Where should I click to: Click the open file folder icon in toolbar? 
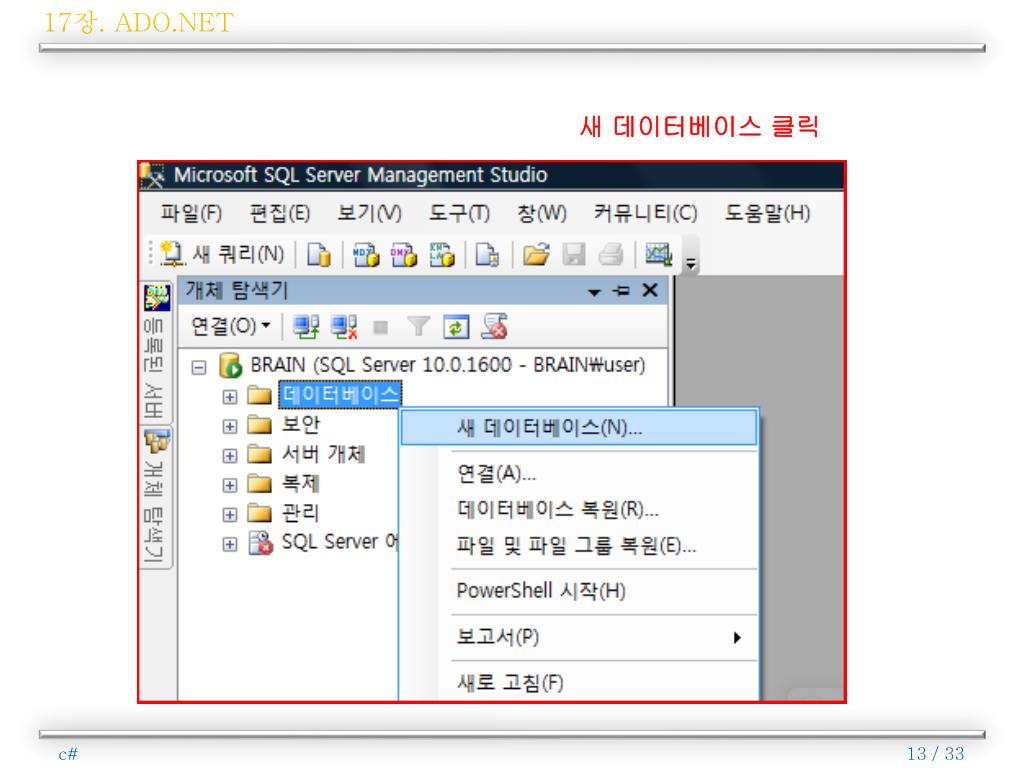(536, 255)
